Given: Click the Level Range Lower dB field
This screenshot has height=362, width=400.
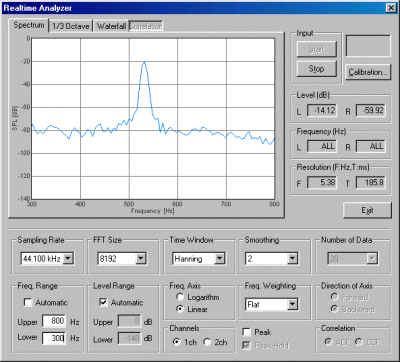Looking at the screenshot, I should tap(130, 338).
